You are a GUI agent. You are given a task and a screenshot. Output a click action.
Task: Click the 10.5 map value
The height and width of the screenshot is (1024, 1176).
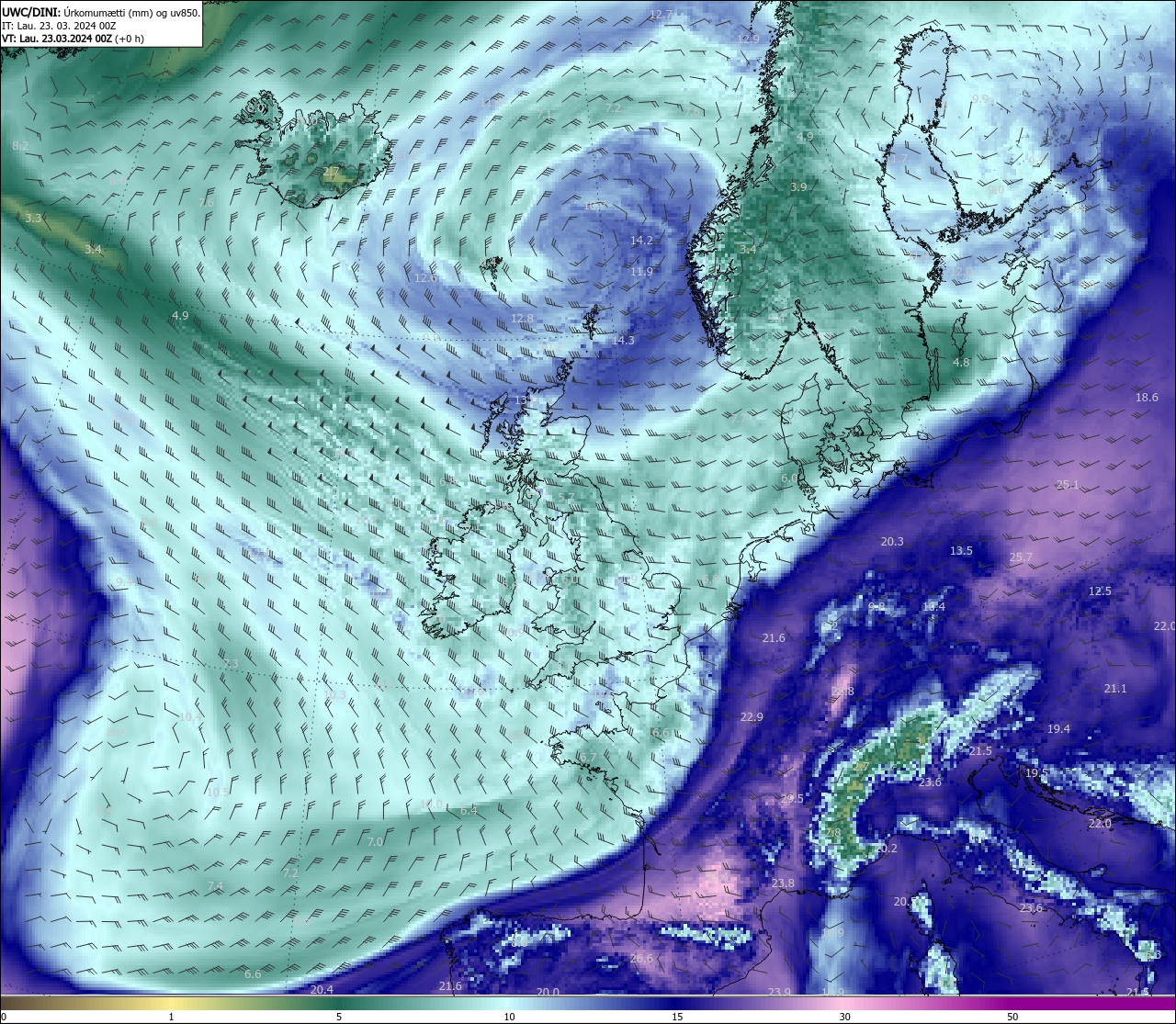point(218,792)
